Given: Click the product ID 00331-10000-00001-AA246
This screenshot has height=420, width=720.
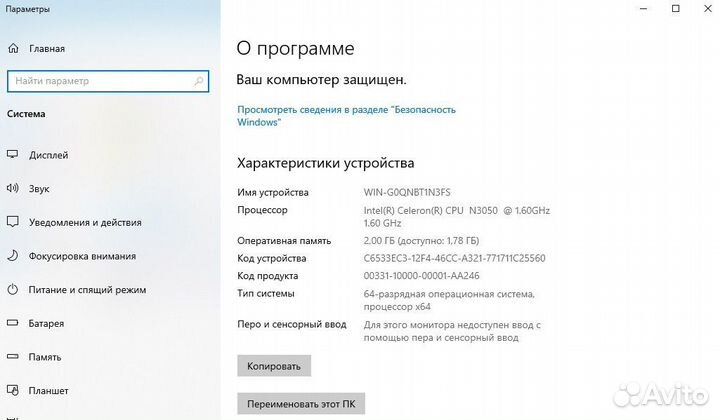Looking at the screenshot, I should pos(421,275).
